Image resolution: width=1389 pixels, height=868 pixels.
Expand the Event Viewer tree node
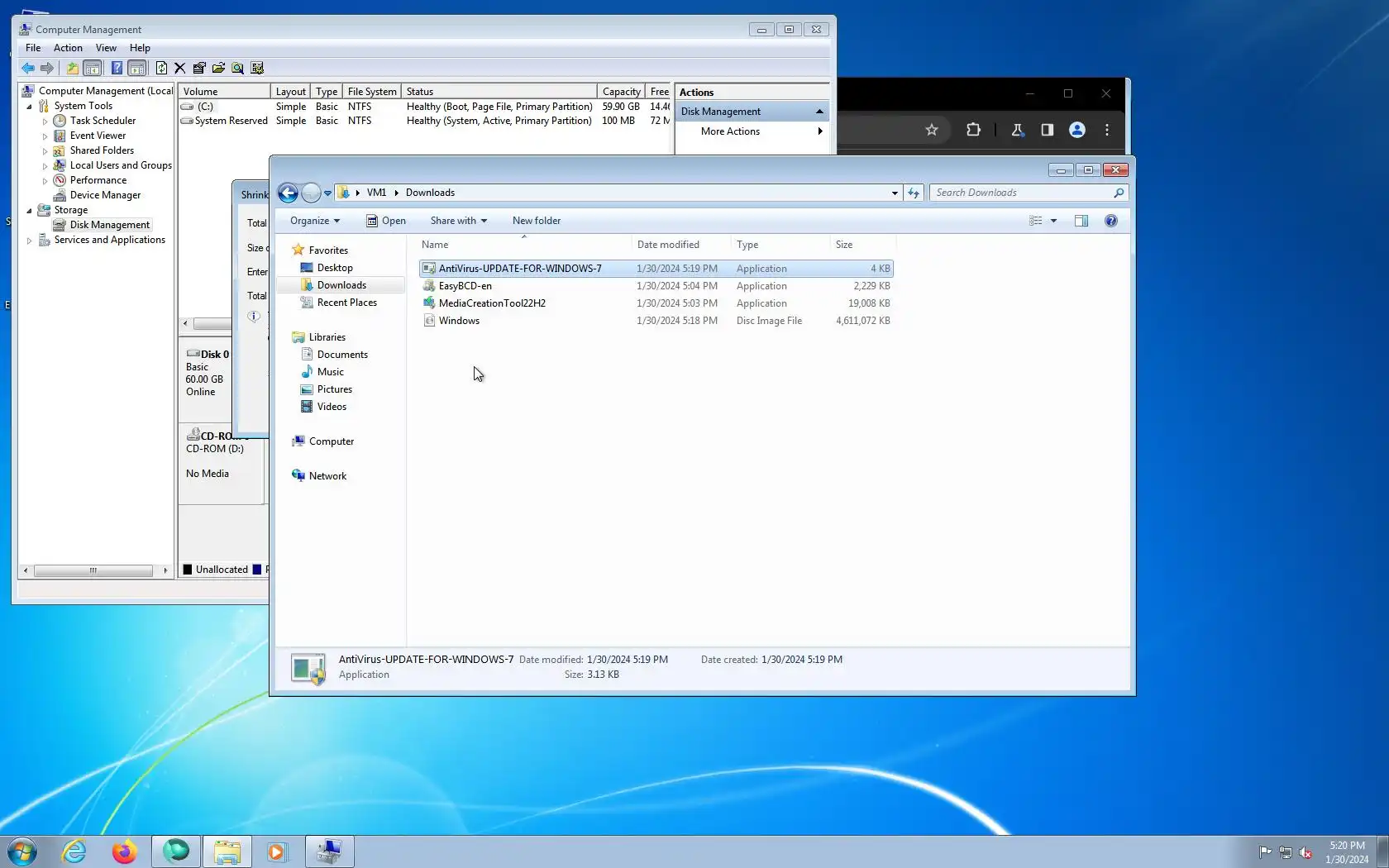point(45,136)
